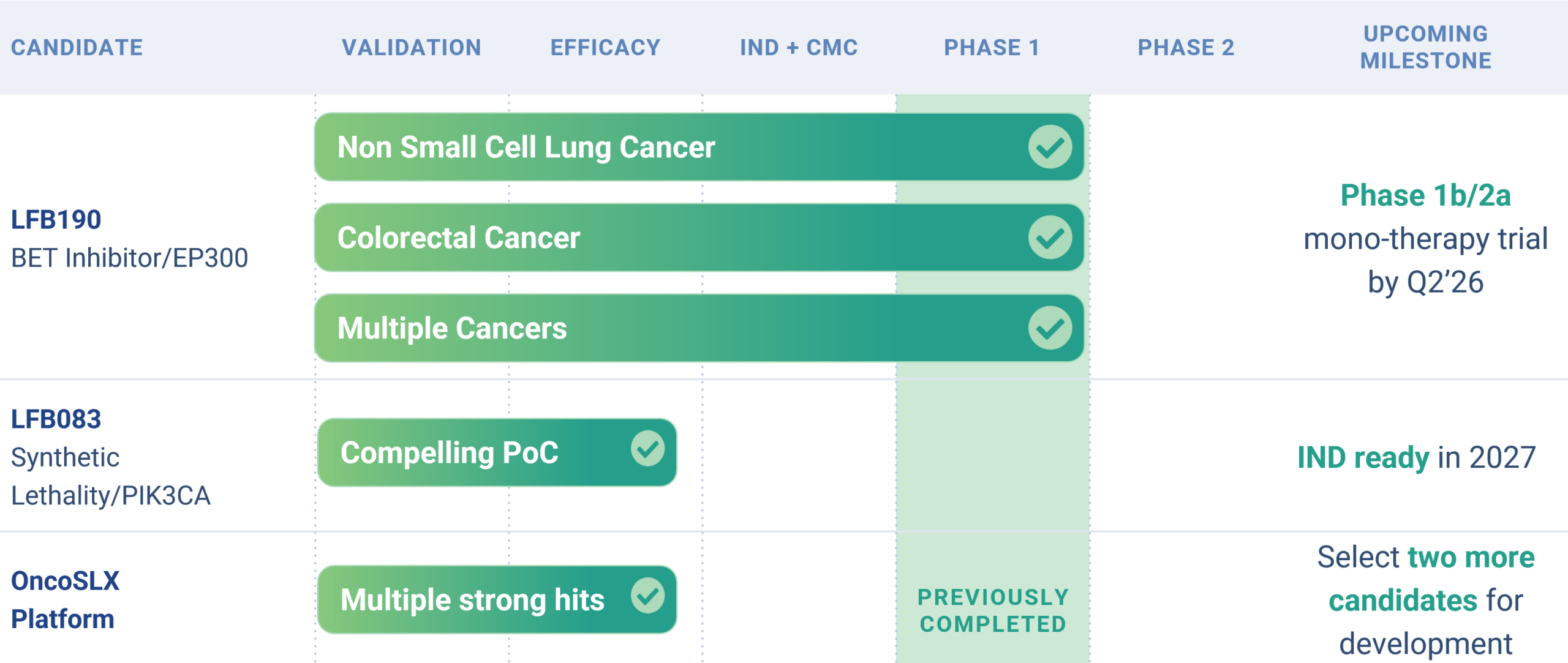Click the EFFICACY column header

coord(605,48)
